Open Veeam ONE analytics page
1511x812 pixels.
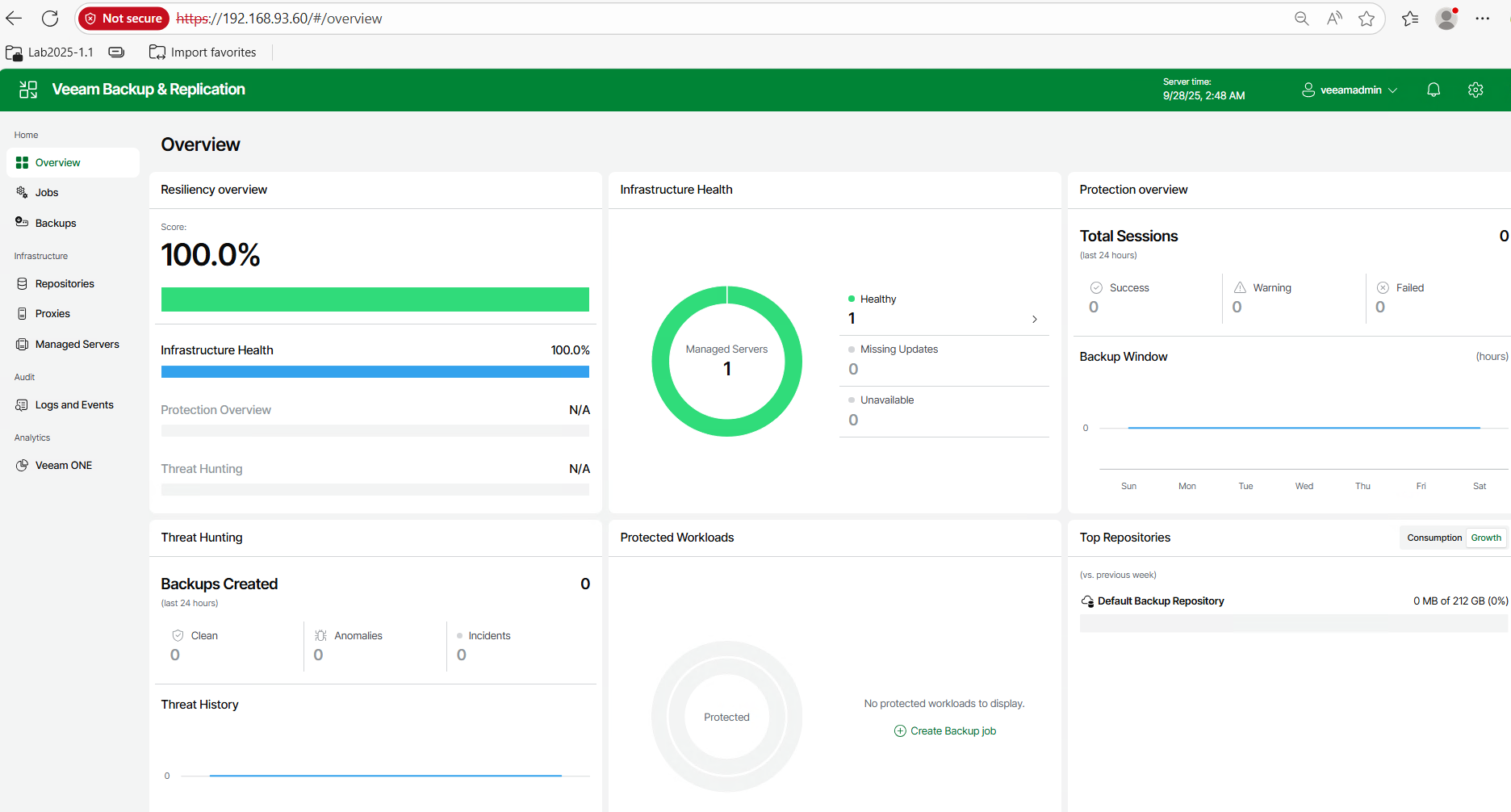[x=63, y=466]
